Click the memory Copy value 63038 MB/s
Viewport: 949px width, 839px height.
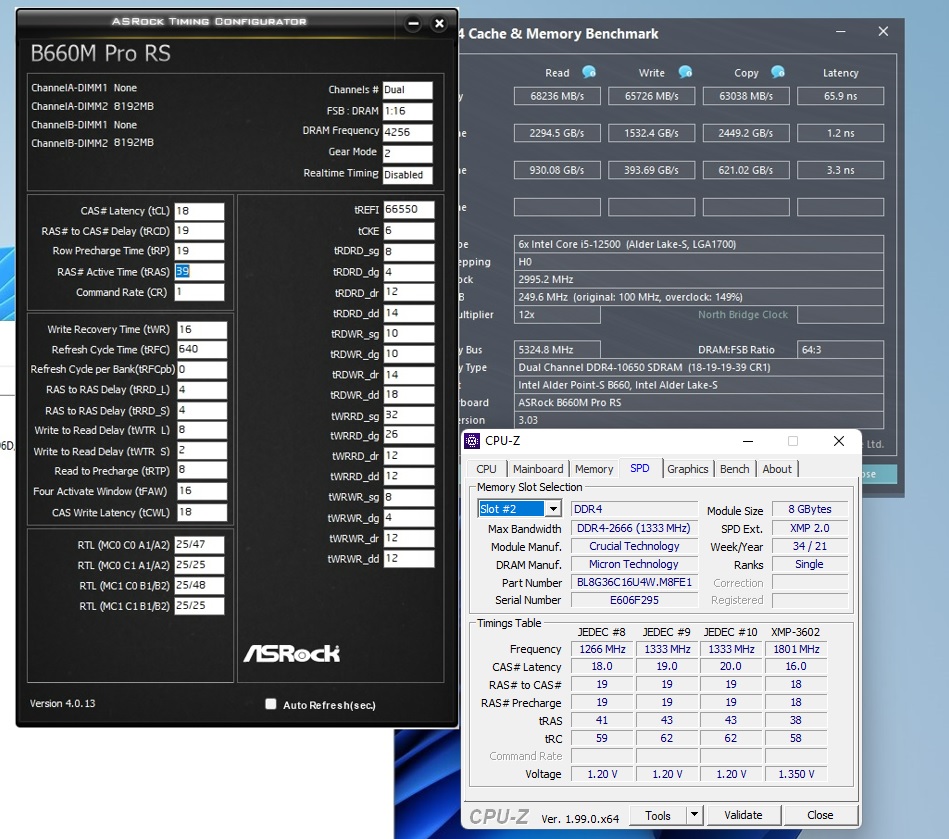746,96
